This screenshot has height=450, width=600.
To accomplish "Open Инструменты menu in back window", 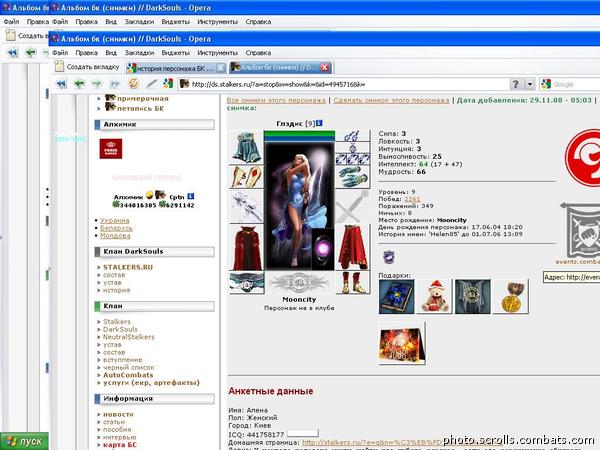I will 217,22.
